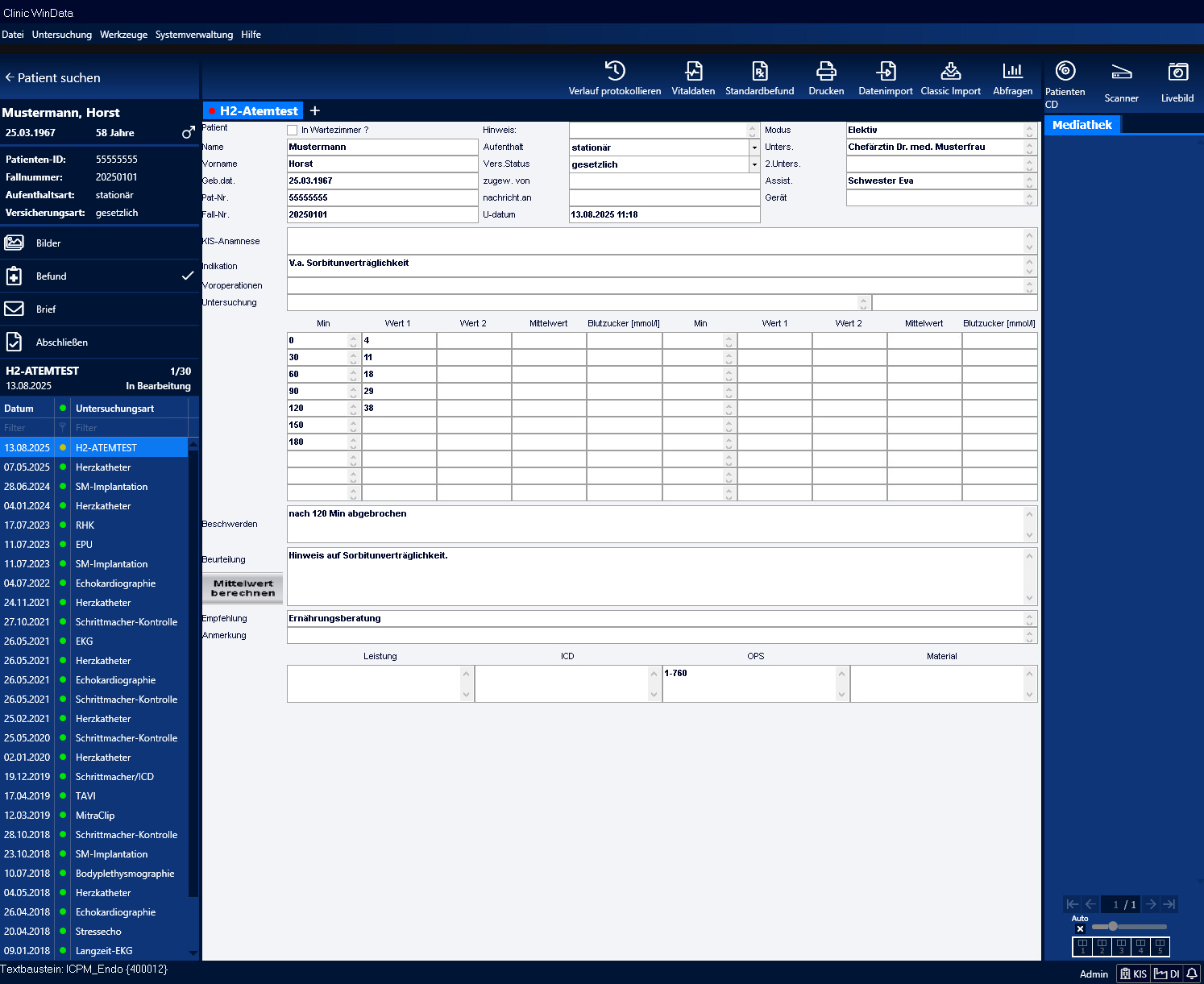Viewport: 1204px width, 984px height.
Task: Adjust the Mediathek zoom slider
Action: tap(1129, 926)
